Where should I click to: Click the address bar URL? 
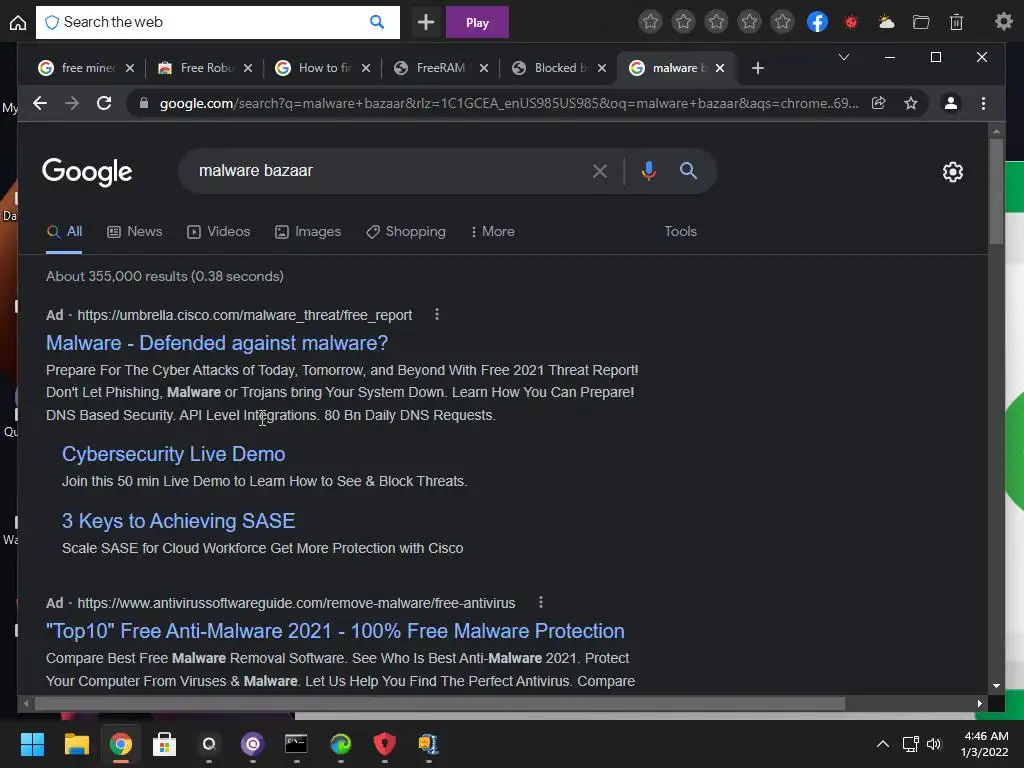[509, 103]
